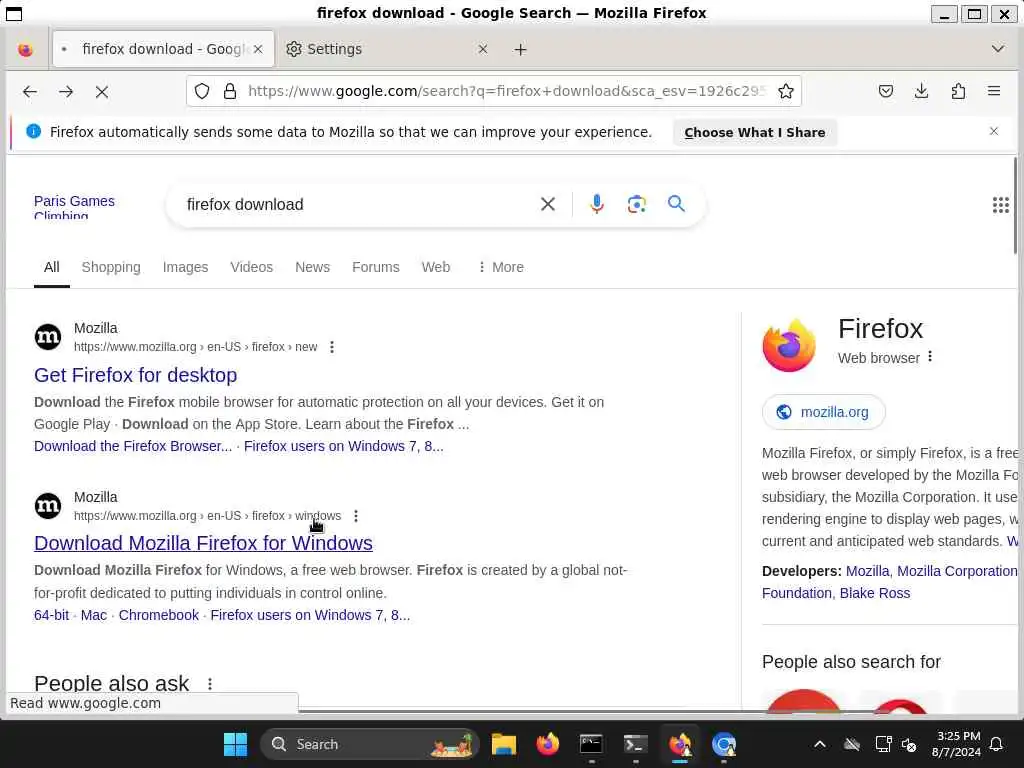Open Download the Firefox Browser sublink

[x=133, y=446]
